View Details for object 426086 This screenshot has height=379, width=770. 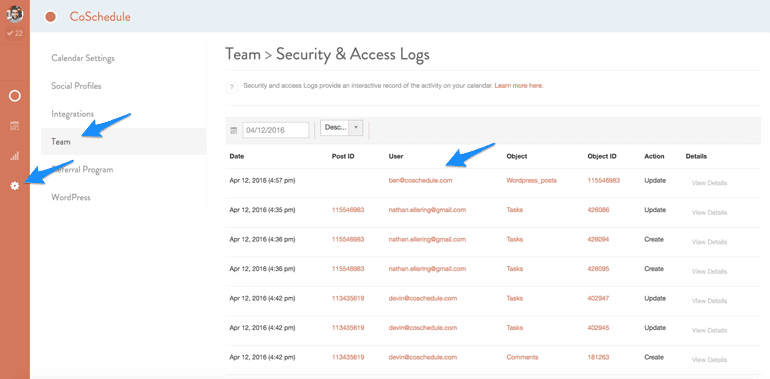pyautogui.click(x=709, y=213)
